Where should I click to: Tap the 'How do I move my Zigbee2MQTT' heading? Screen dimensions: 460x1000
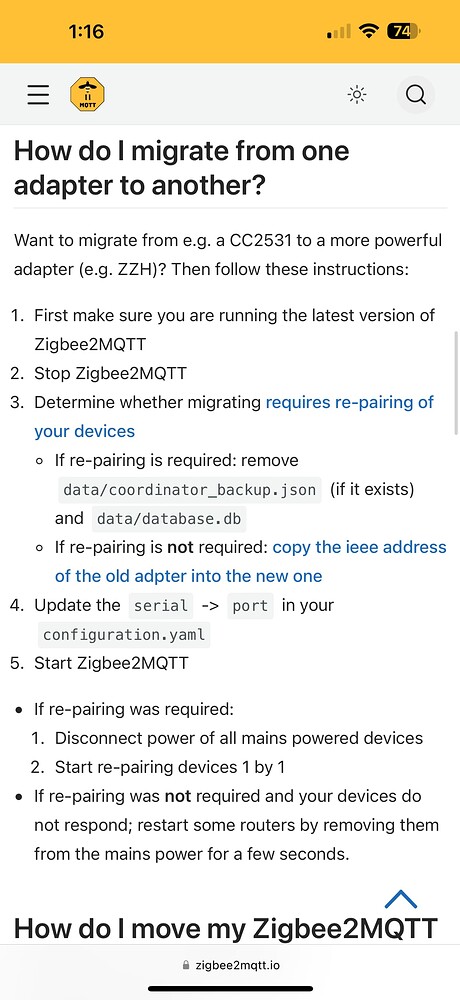pos(225,928)
